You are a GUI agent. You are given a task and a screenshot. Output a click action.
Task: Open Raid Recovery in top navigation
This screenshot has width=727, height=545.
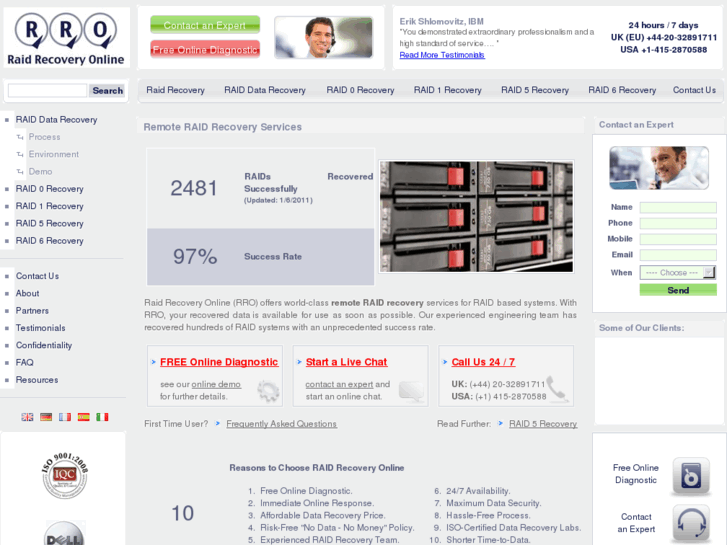click(175, 90)
